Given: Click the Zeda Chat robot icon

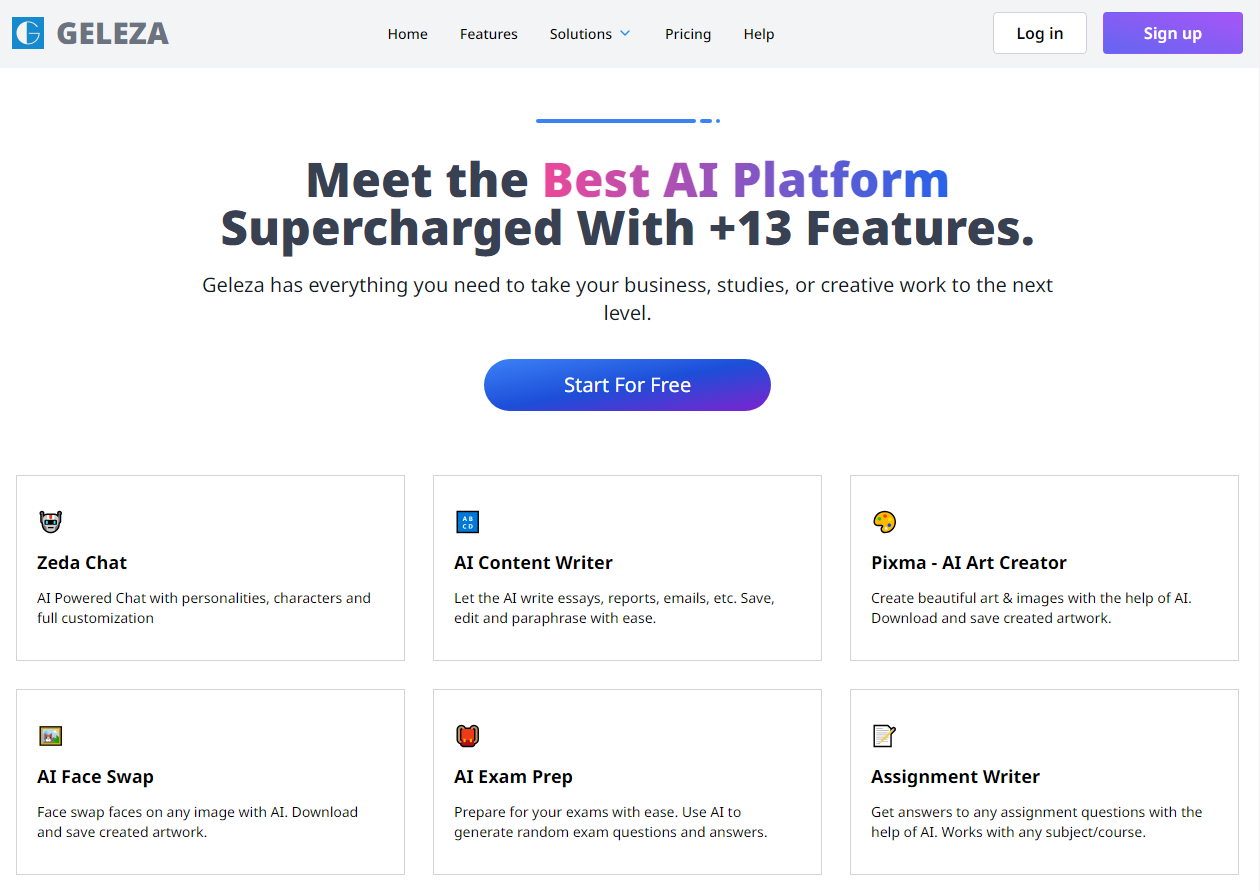Looking at the screenshot, I should coord(50,522).
